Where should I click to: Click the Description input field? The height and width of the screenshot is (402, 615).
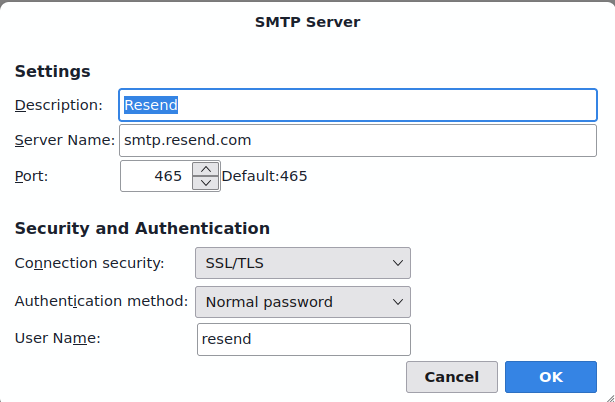[358, 105]
